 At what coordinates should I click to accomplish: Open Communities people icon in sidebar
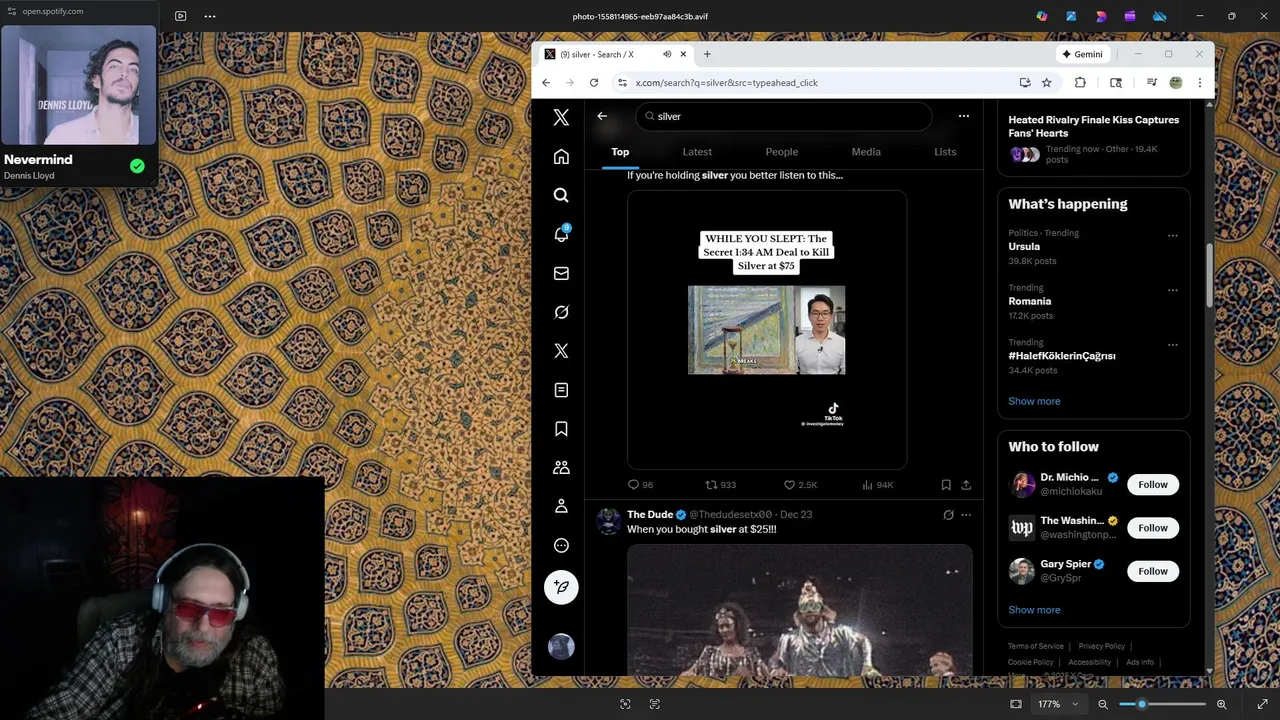(x=561, y=467)
